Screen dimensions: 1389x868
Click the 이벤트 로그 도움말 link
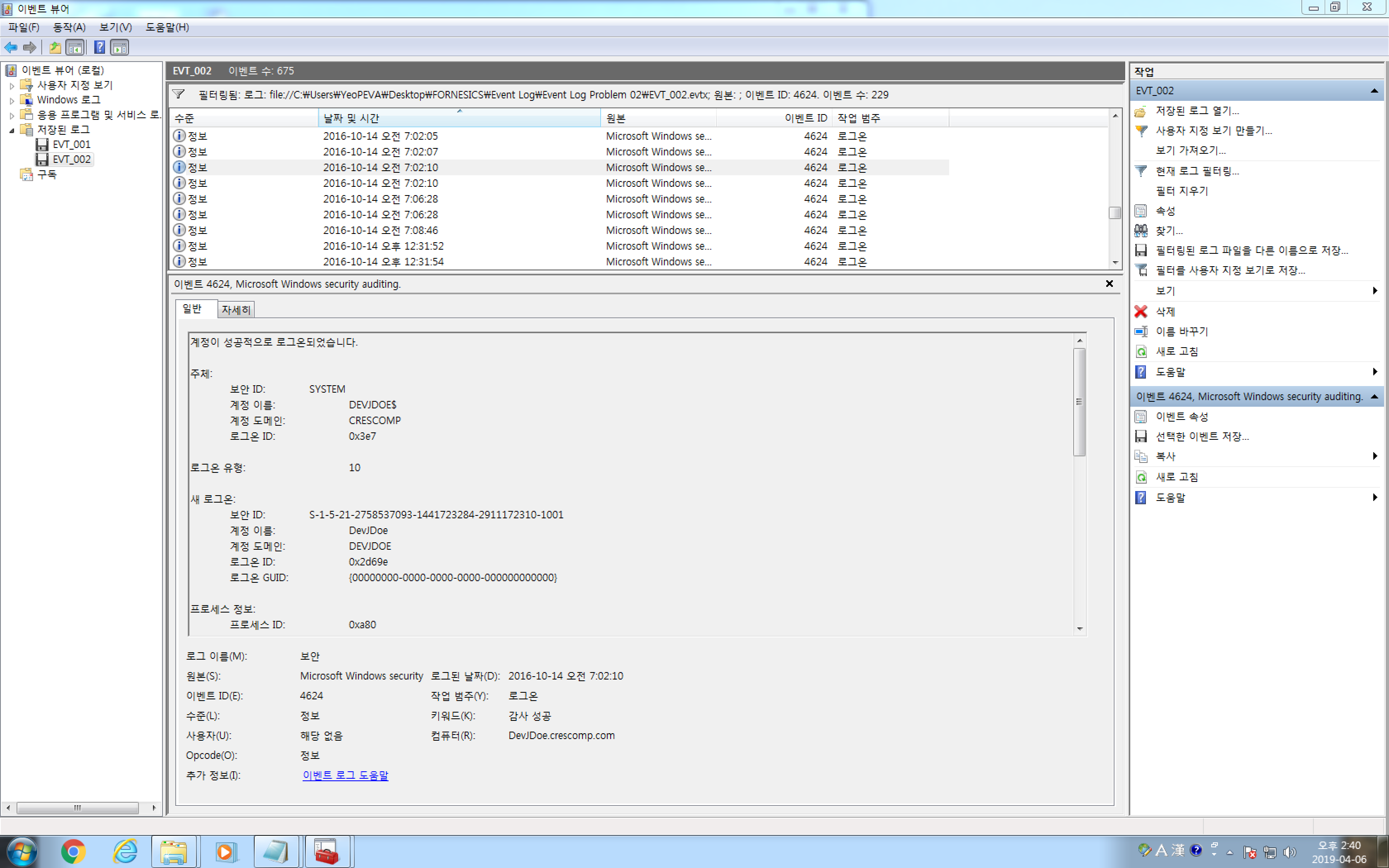click(345, 775)
